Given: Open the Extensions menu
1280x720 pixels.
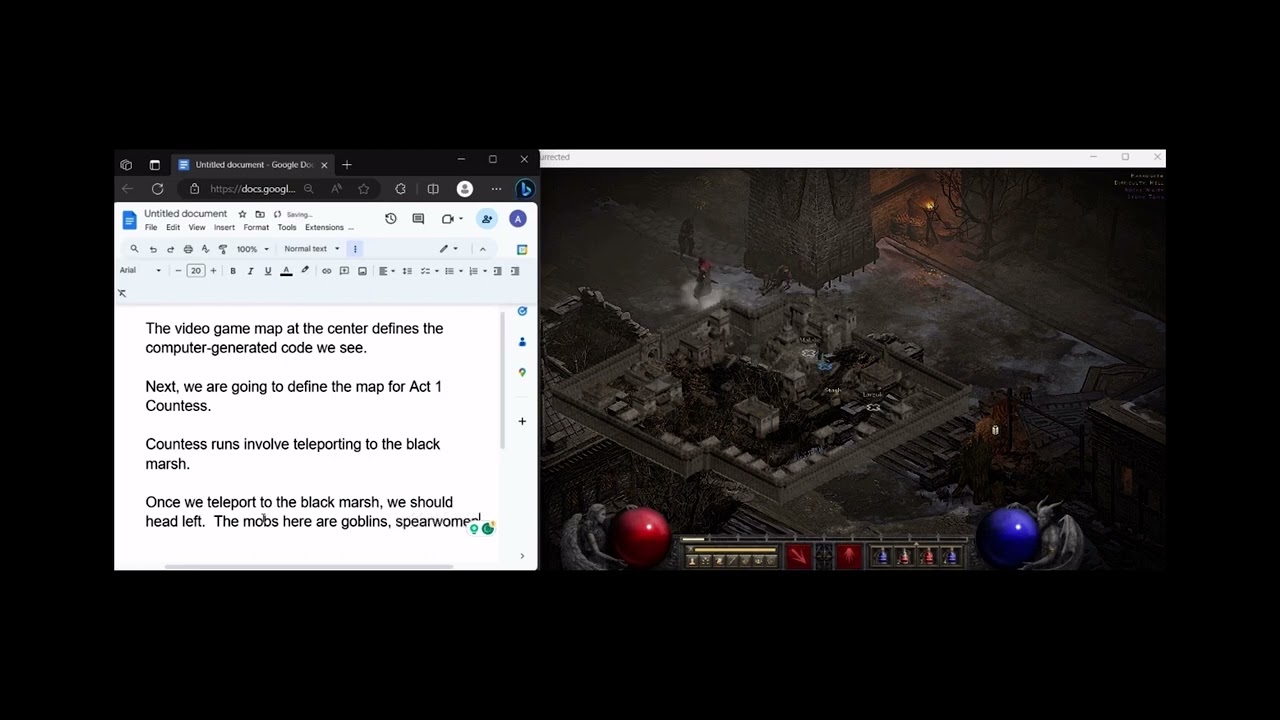Looking at the screenshot, I should [324, 228].
